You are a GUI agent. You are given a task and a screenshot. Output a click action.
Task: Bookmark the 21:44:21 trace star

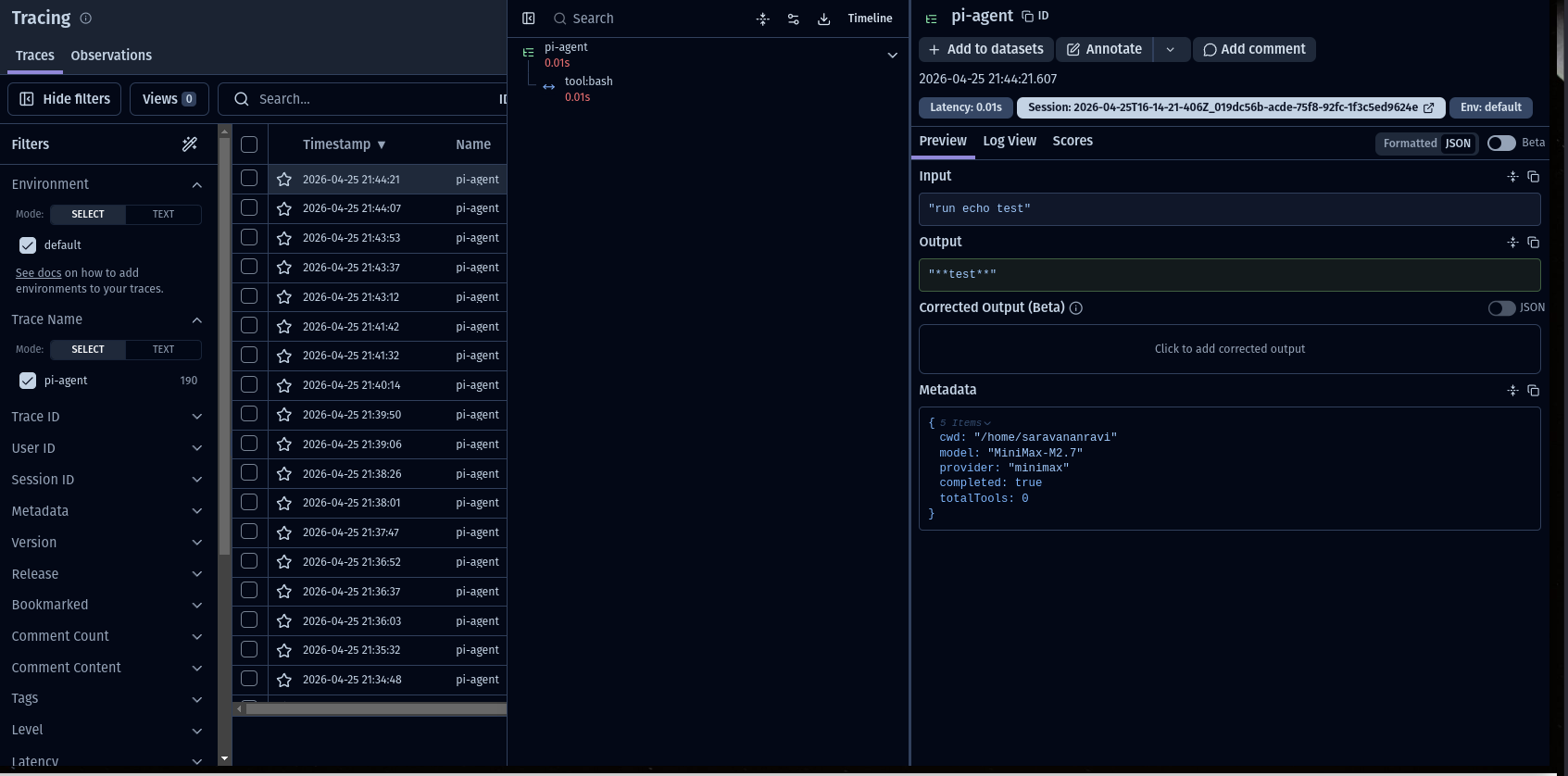click(284, 180)
